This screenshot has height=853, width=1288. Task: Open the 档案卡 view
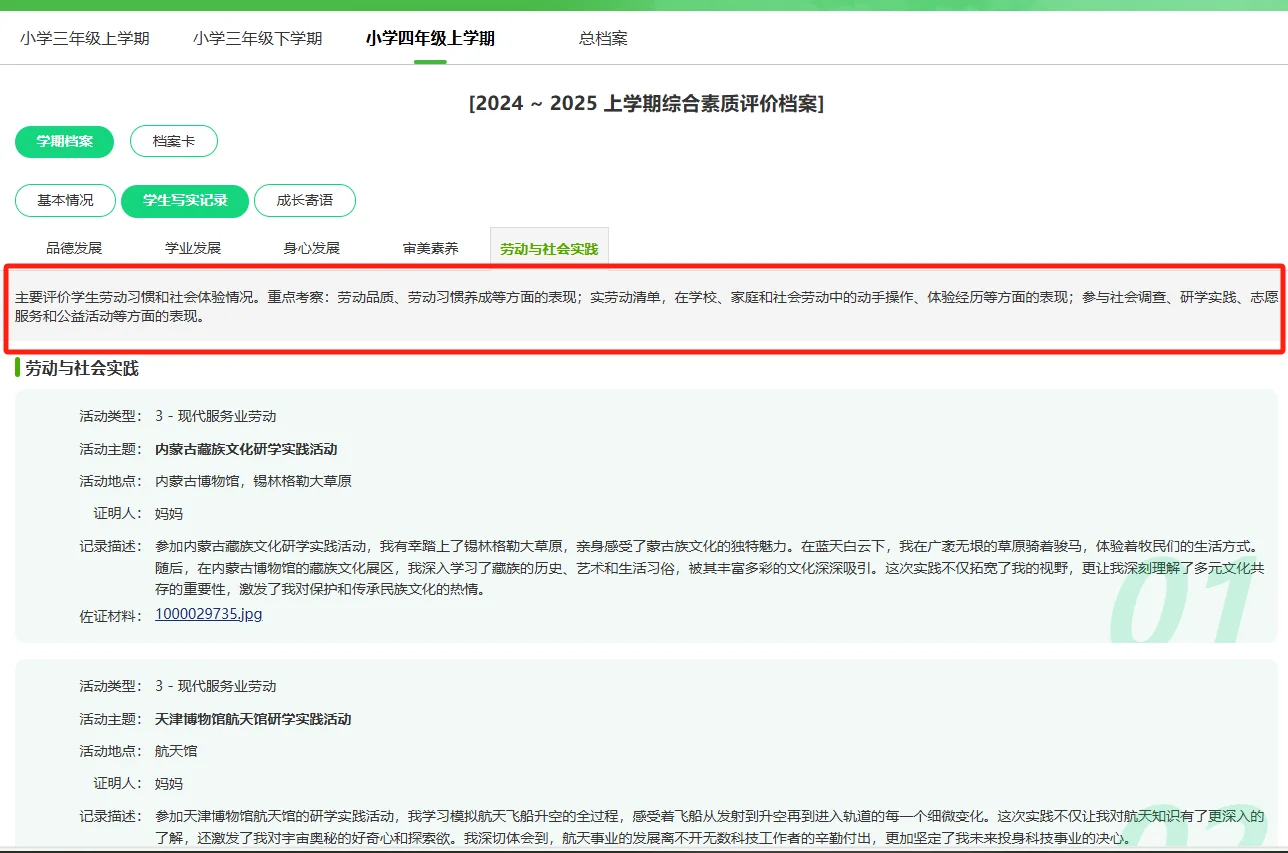pyautogui.click(x=173, y=142)
